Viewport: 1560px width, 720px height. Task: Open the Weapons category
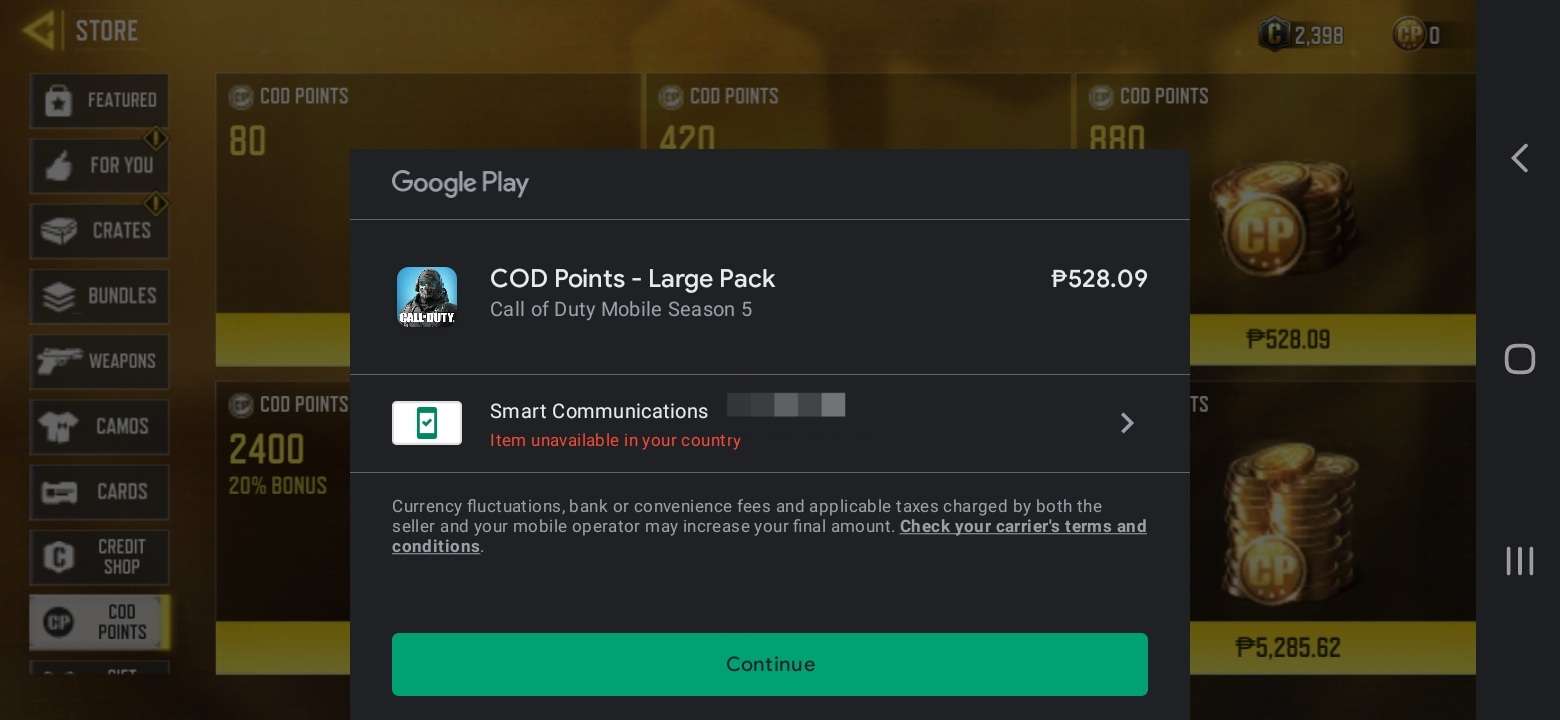click(x=99, y=361)
